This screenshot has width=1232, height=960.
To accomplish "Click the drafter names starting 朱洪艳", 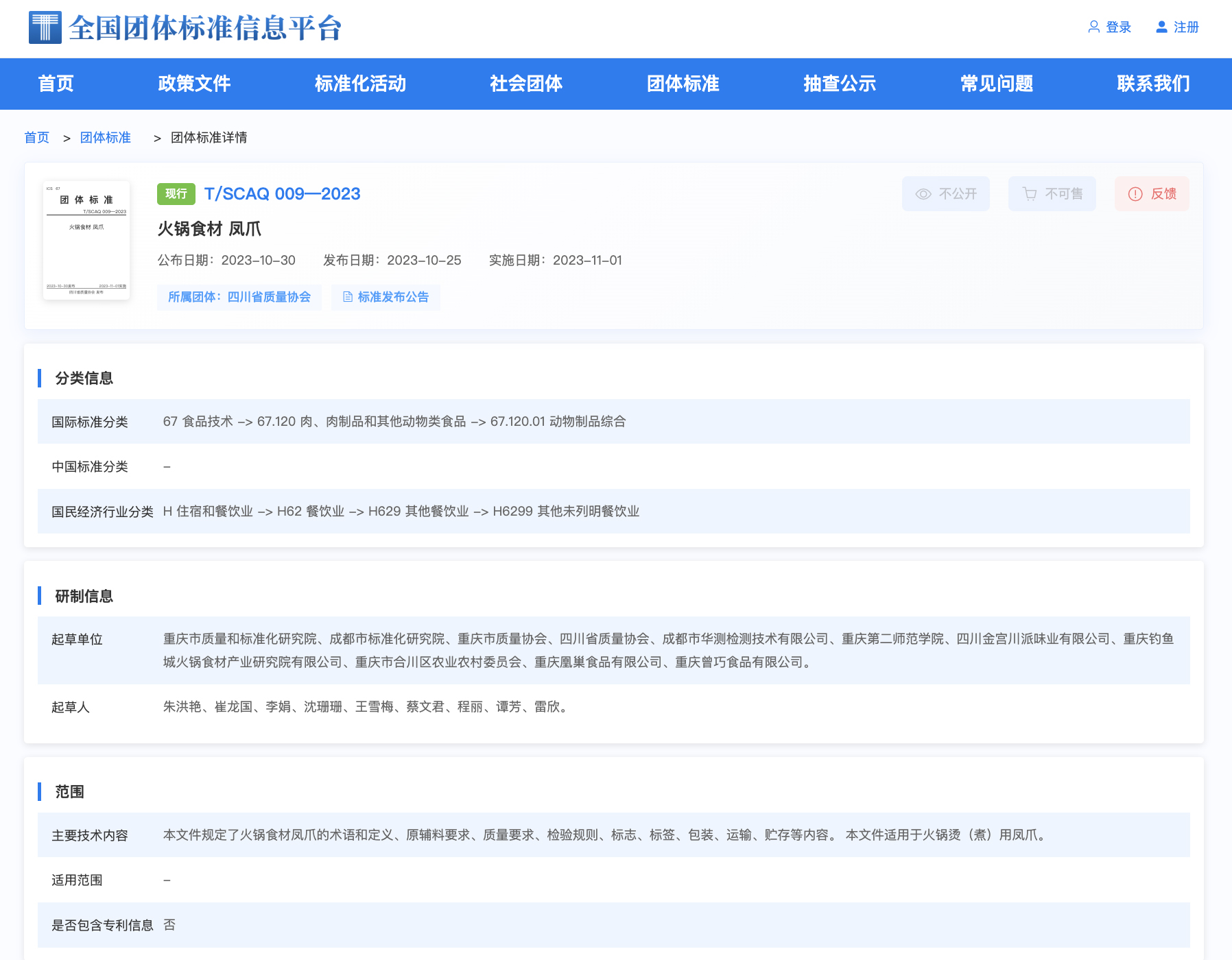I will click(x=367, y=707).
